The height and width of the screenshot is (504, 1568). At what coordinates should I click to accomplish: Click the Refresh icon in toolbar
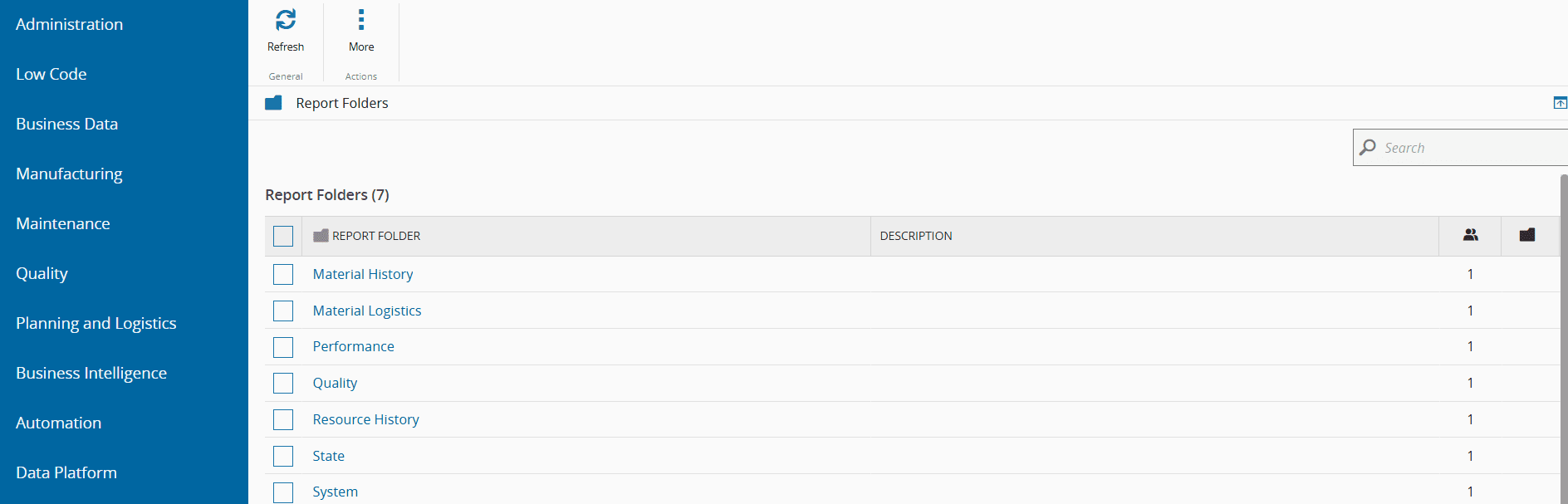click(x=286, y=20)
